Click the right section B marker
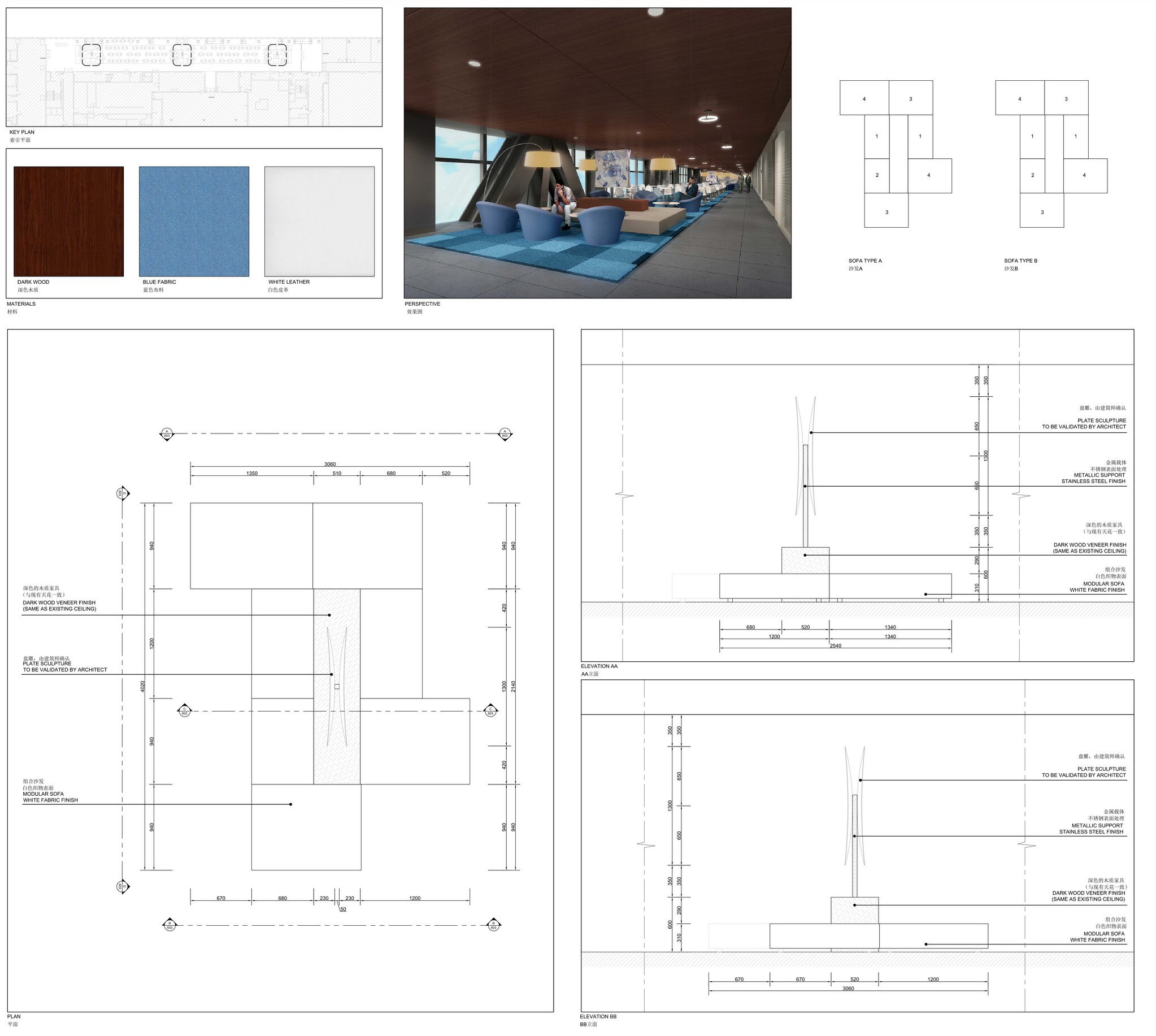The image size is (1156, 1036). 493,925
